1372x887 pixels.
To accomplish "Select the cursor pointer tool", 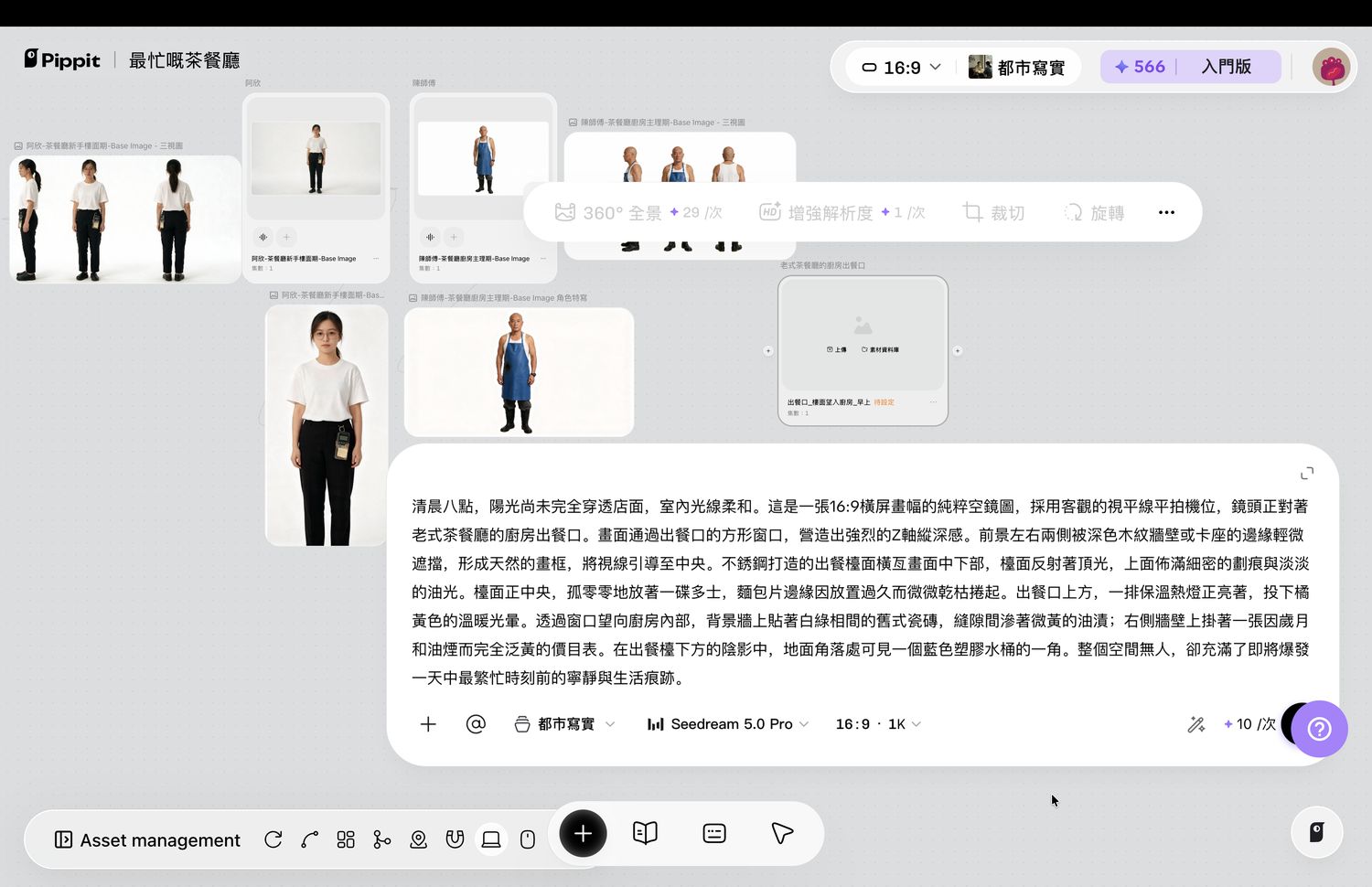I will 782,833.
